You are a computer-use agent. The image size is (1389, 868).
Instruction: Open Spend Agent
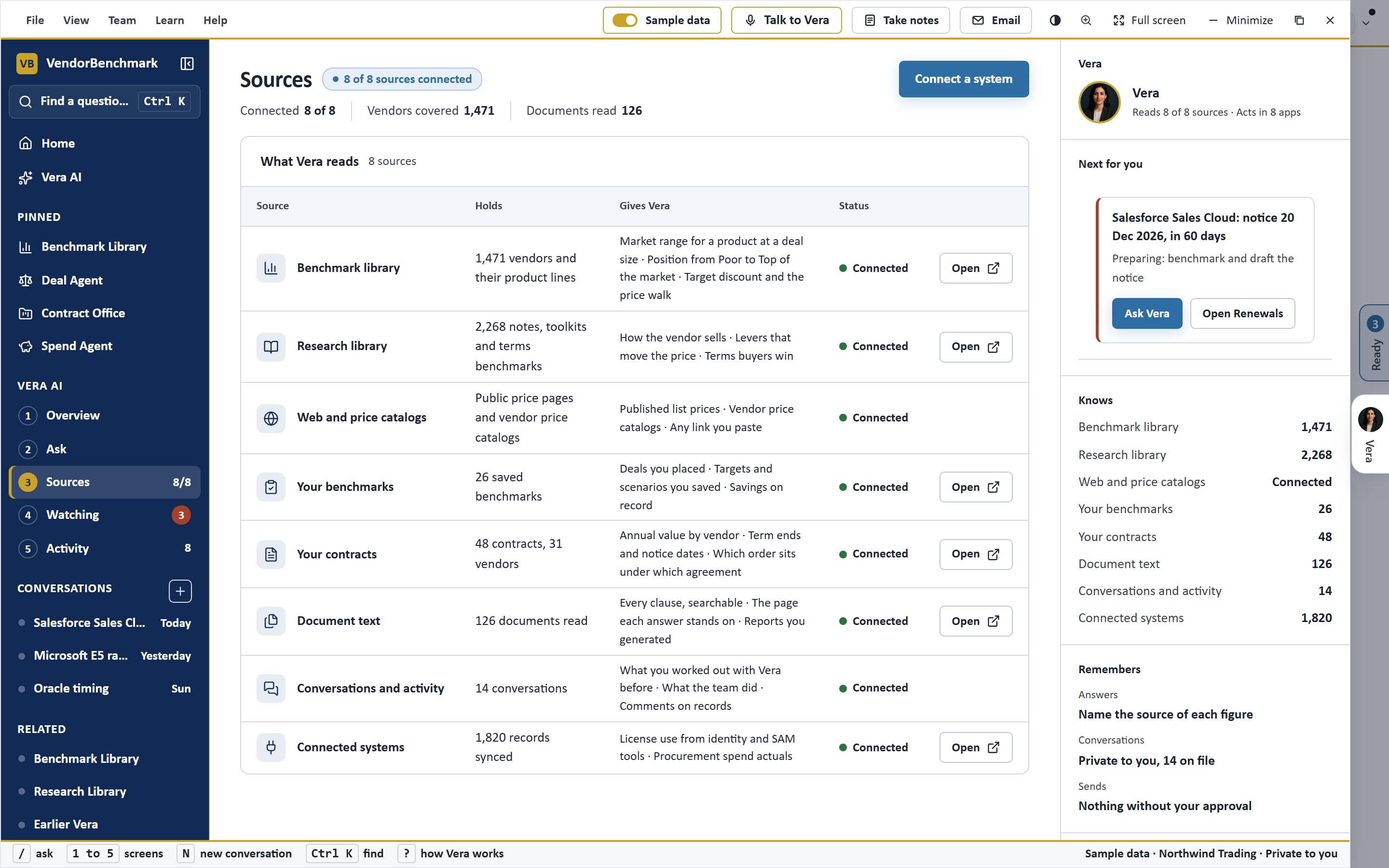pyautogui.click(x=105, y=346)
